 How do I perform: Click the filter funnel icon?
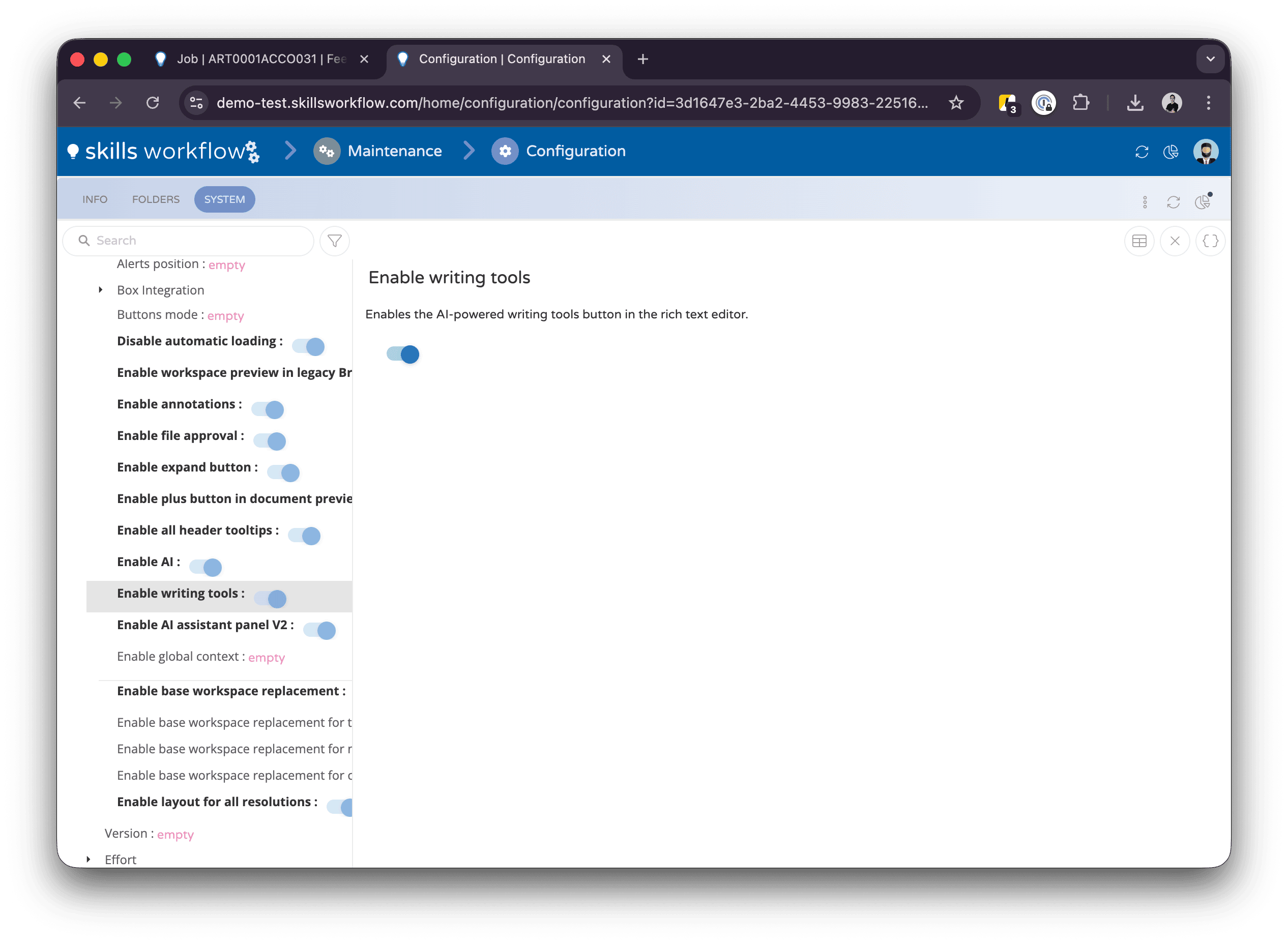click(x=335, y=241)
